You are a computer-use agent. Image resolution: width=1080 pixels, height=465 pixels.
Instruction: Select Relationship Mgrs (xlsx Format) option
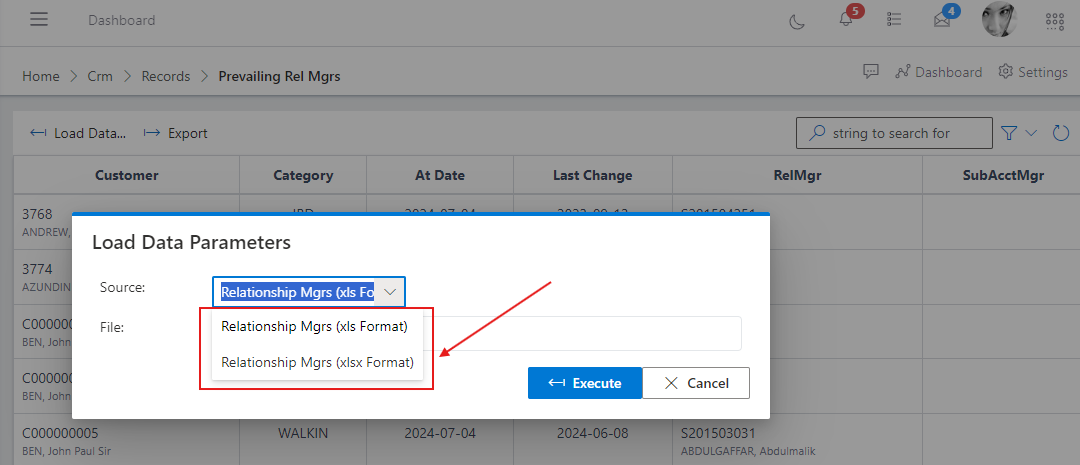(318, 362)
